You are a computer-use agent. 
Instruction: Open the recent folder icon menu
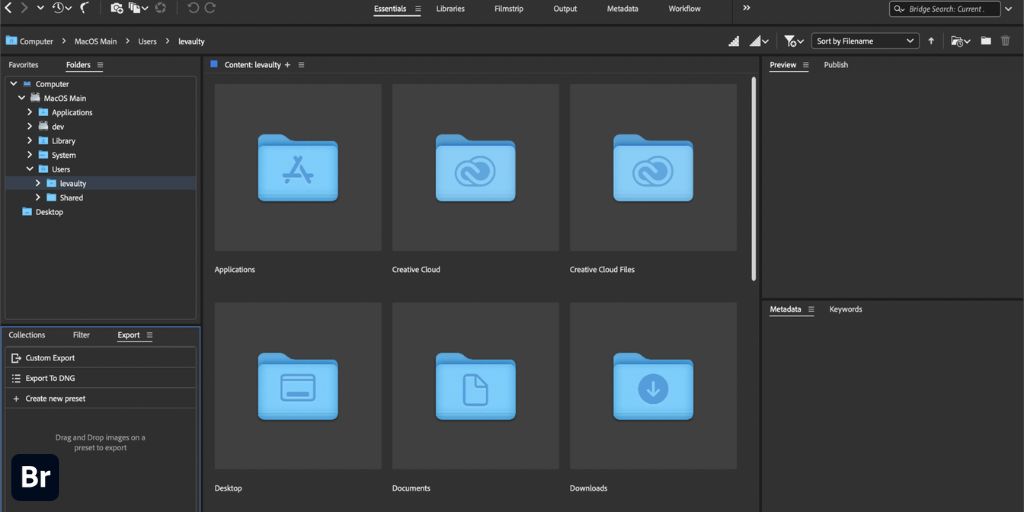point(961,41)
